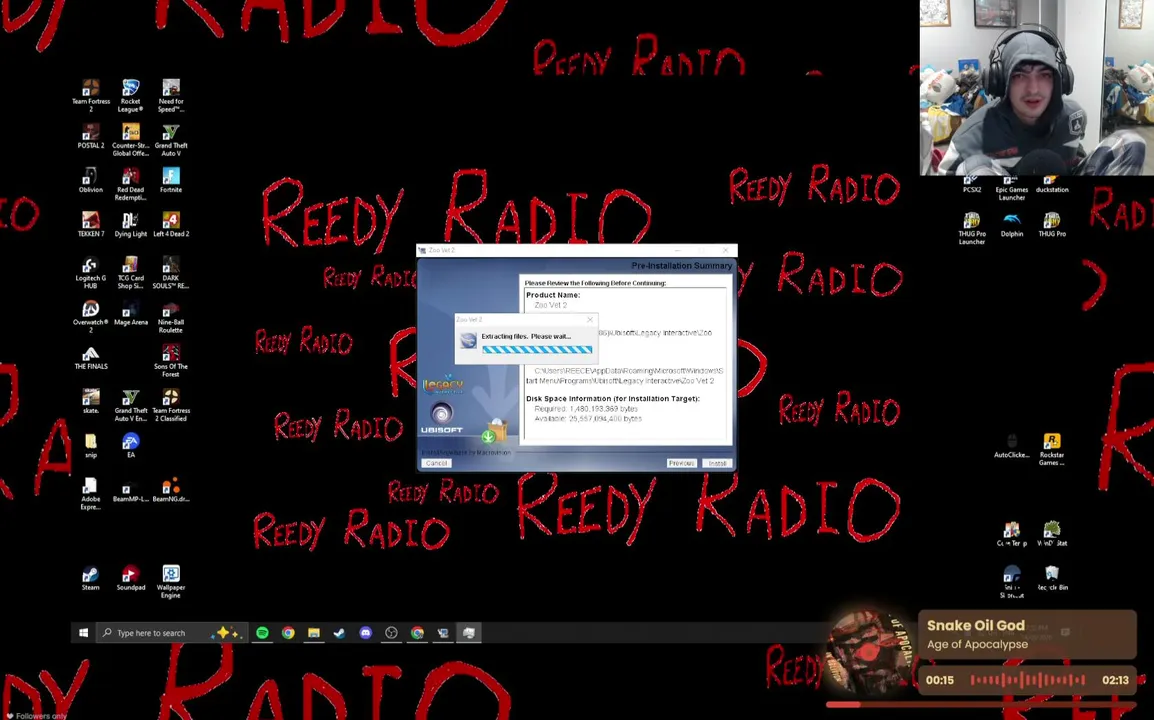Click the Product Name label in the summary
The image size is (1154, 720).
pyautogui.click(x=553, y=294)
